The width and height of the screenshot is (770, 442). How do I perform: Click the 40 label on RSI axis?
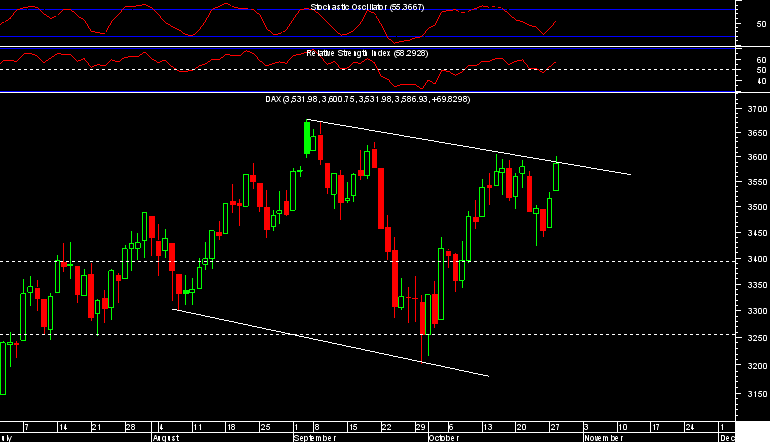(761, 81)
